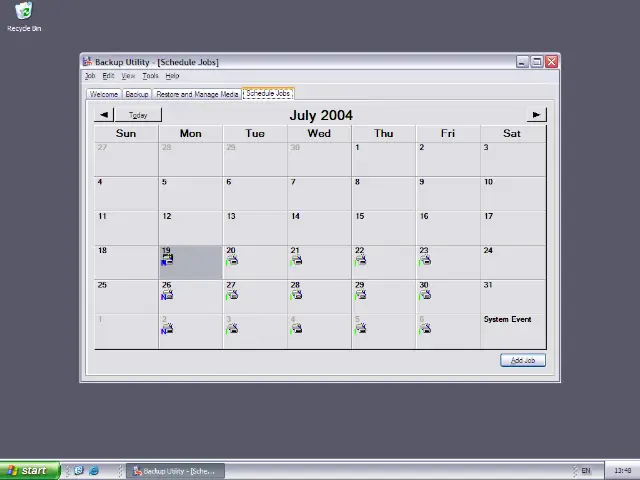This screenshot has height=480, width=640.
Task: Click the first quick launch icon next to Start
Action: click(79, 471)
